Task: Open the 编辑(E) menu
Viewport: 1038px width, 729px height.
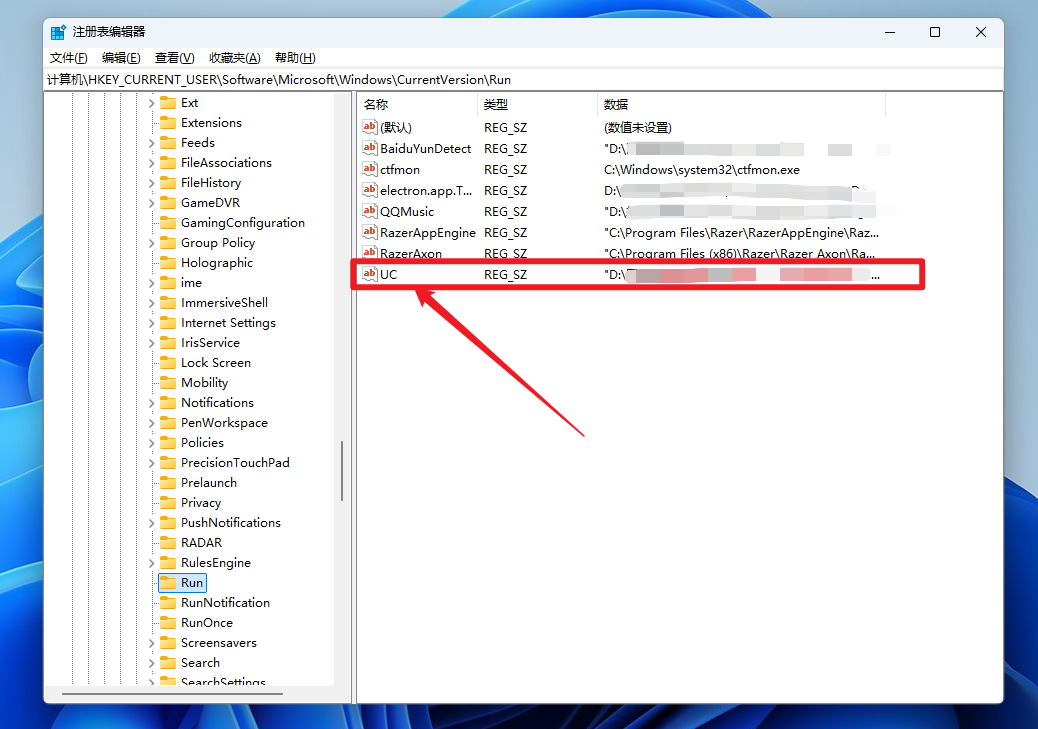Action: [x=121, y=58]
